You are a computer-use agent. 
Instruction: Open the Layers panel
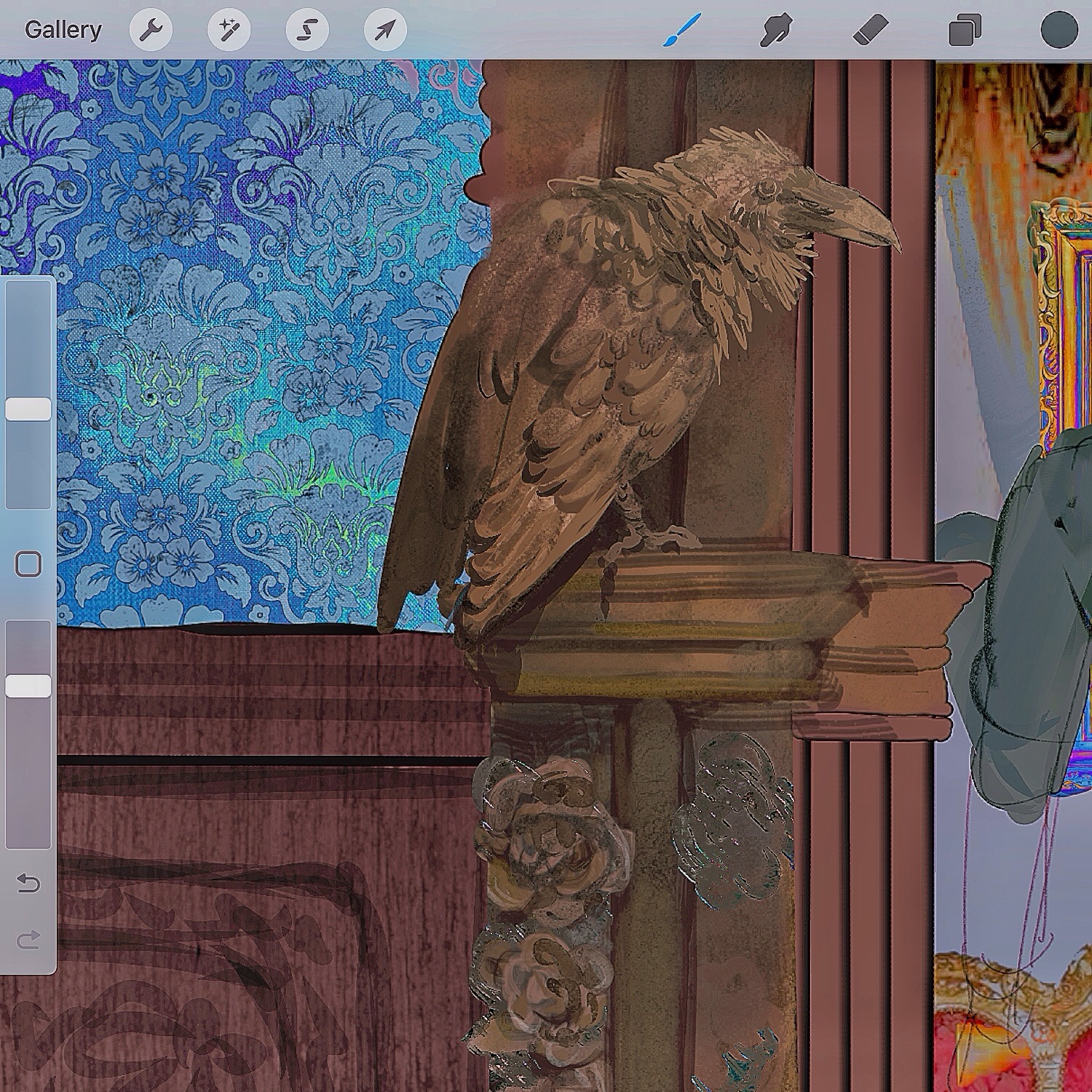(x=965, y=30)
